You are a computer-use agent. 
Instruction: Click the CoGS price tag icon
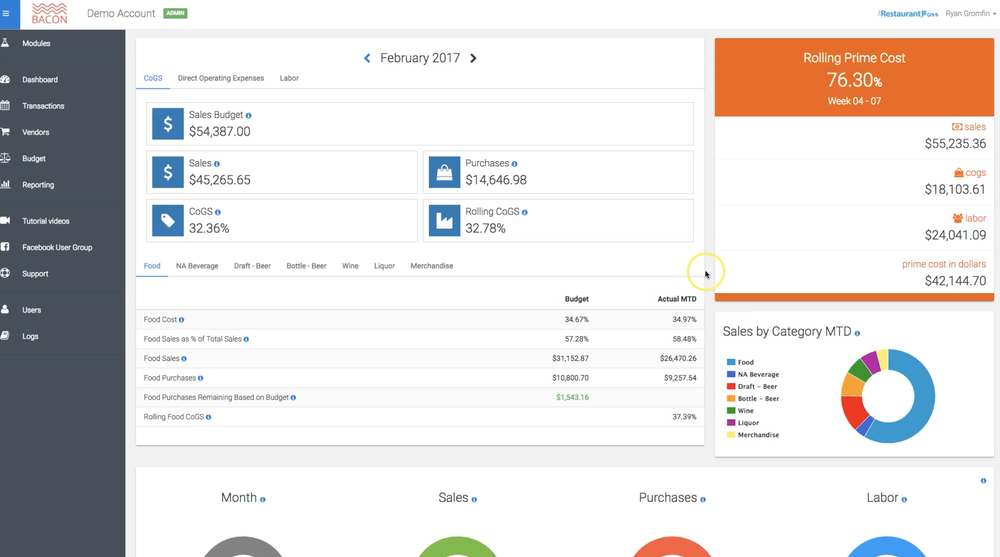pos(168,221)
